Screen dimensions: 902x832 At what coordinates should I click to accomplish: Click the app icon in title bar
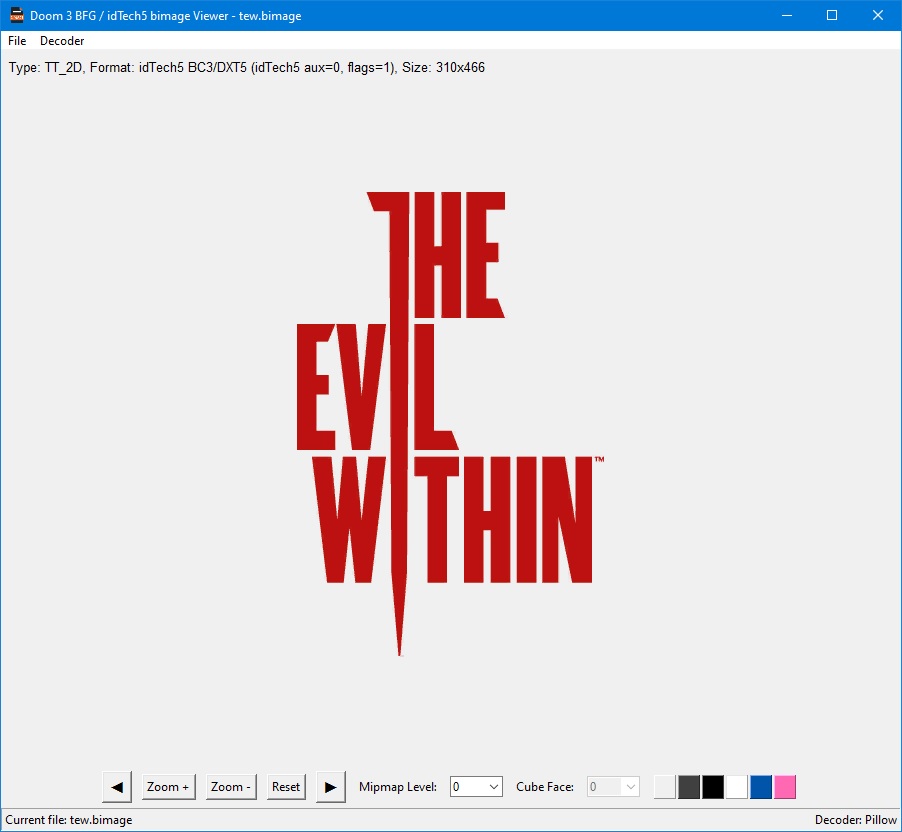tap(17, 16)
